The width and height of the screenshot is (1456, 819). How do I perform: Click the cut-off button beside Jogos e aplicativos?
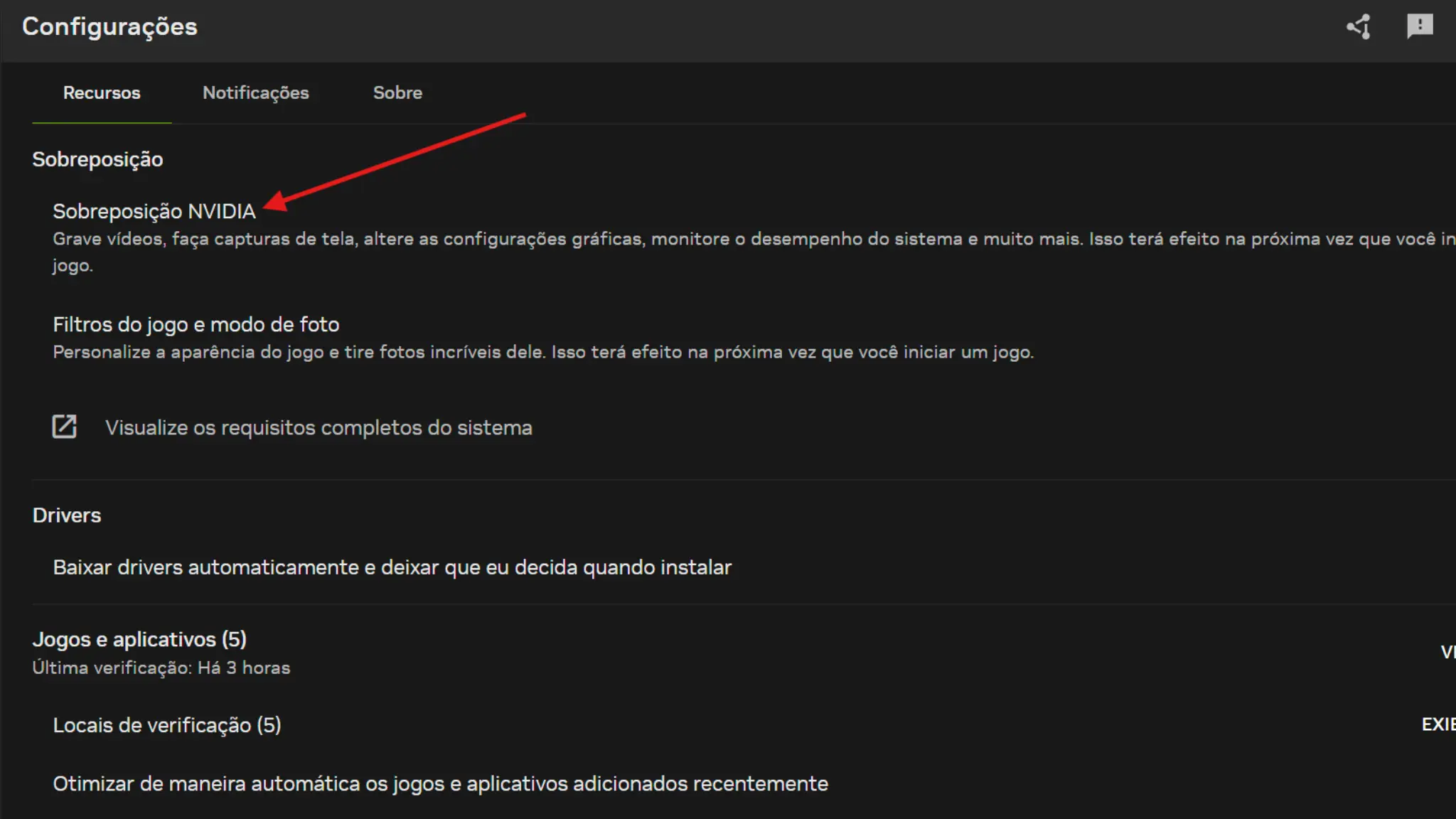[x=1447, y=652]
